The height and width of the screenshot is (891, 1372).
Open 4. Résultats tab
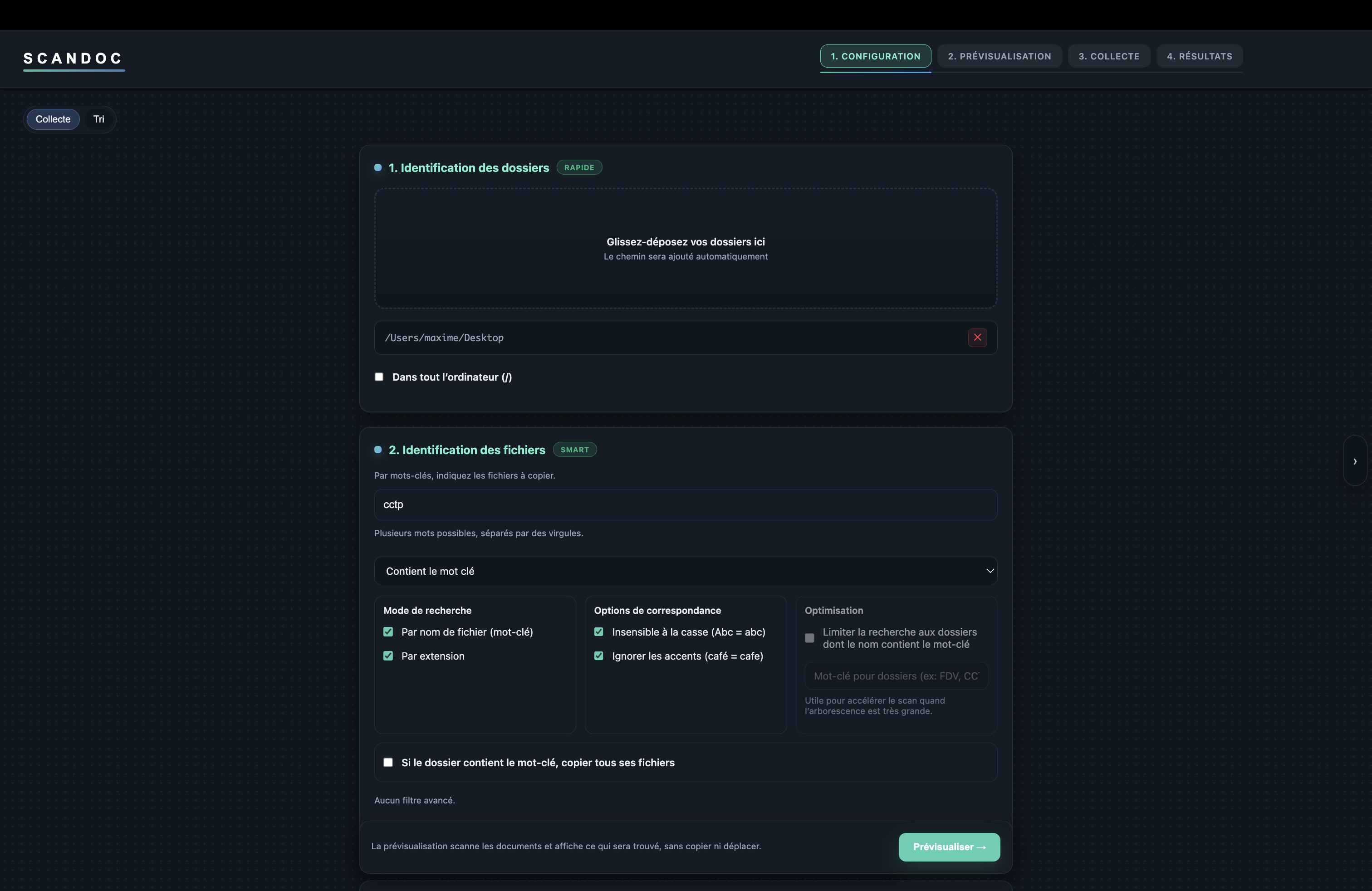pyautogui.click(x=1199, y=56)
